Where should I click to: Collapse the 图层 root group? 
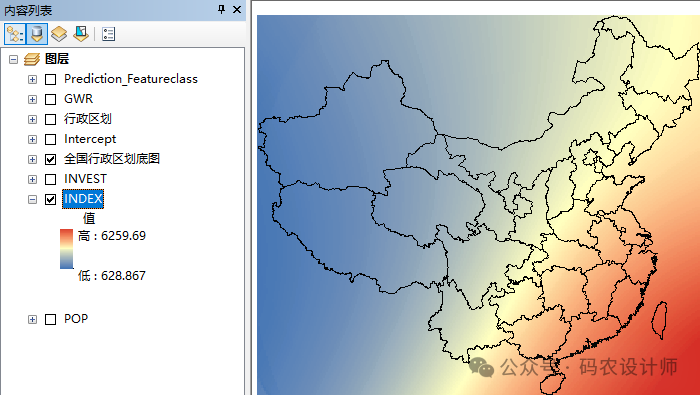point(13,59)
